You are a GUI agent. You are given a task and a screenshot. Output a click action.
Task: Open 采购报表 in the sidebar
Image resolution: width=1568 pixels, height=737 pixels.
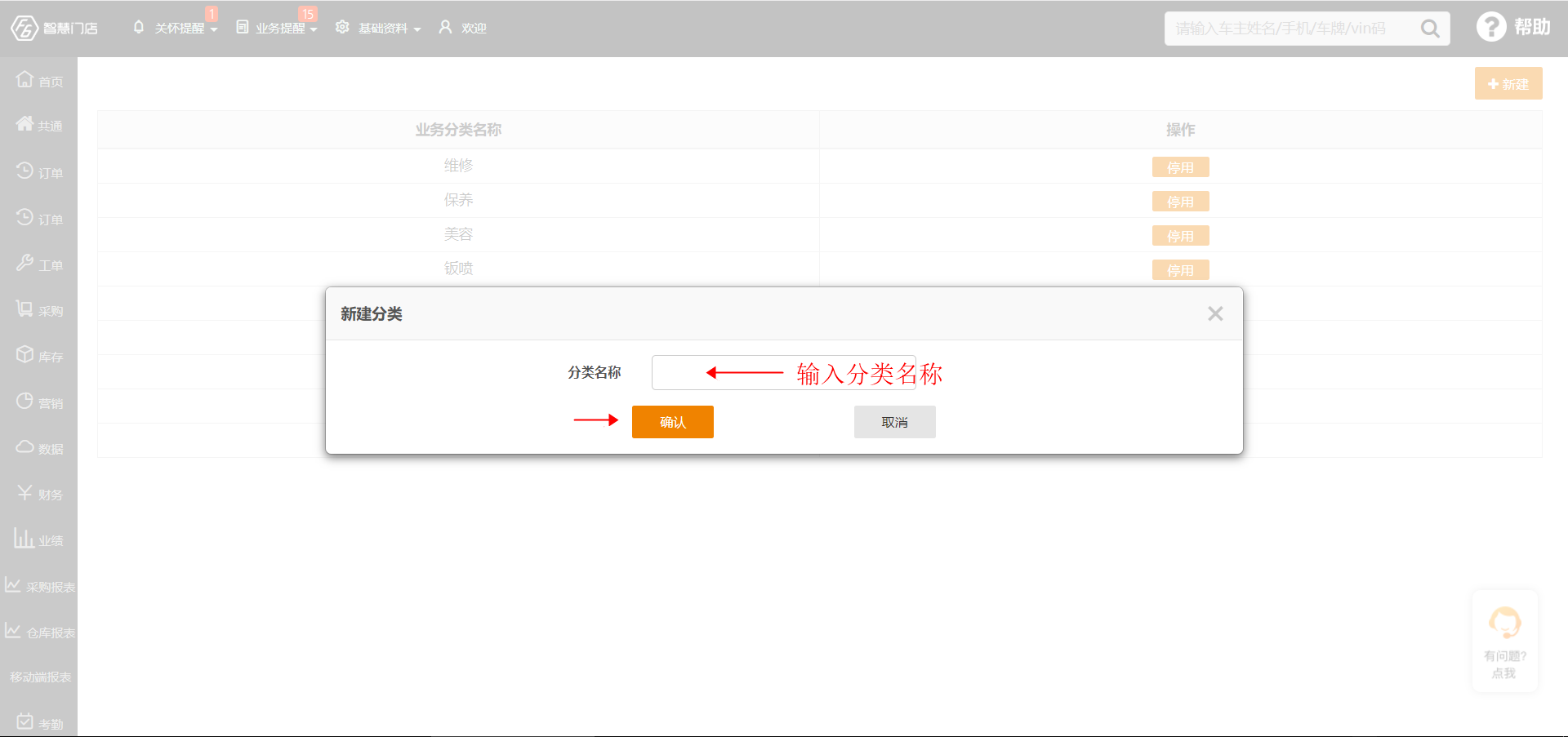[39, 586]
